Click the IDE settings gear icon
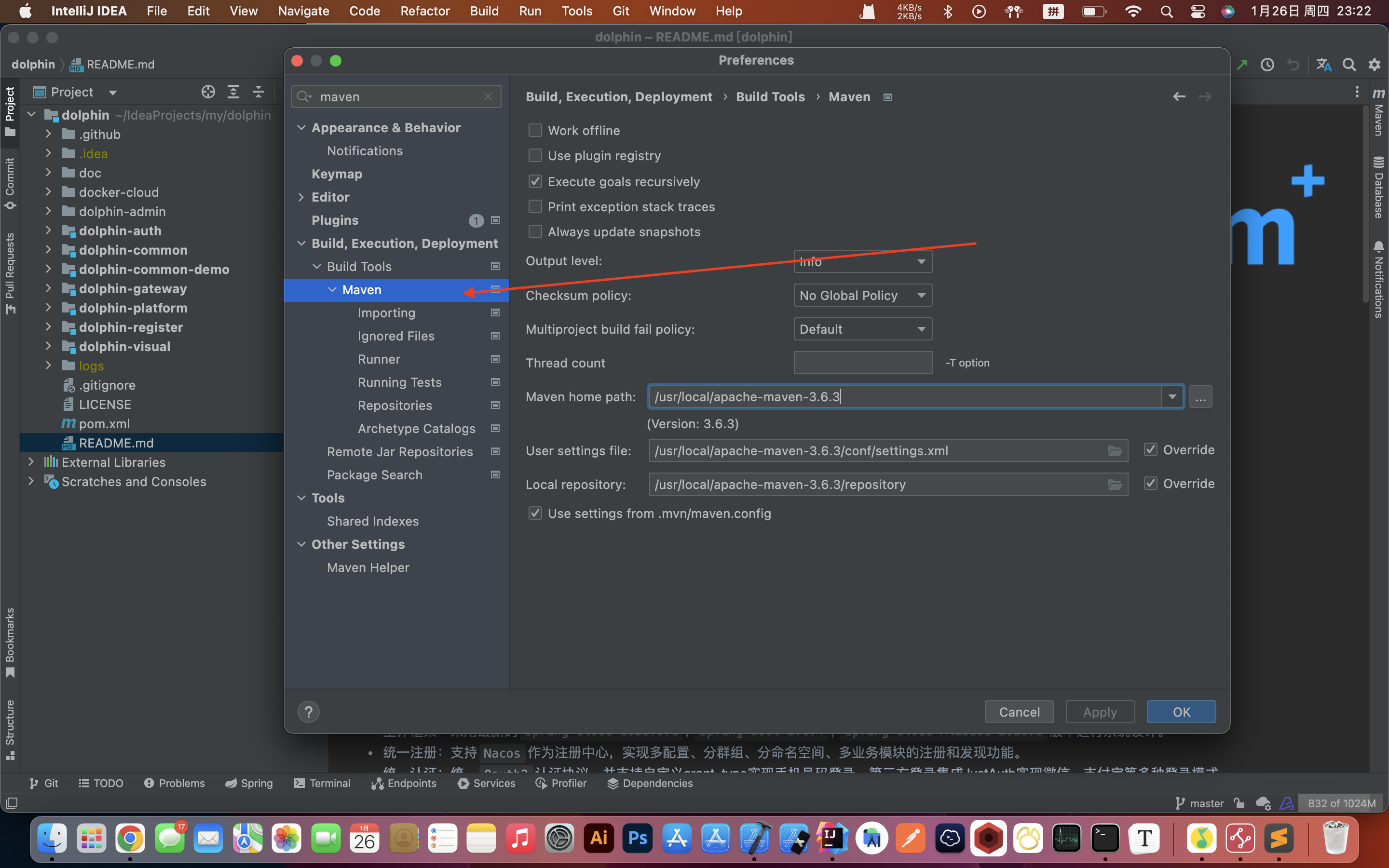This screenshot has width=1389, height=868. (x=1374, y=64)
